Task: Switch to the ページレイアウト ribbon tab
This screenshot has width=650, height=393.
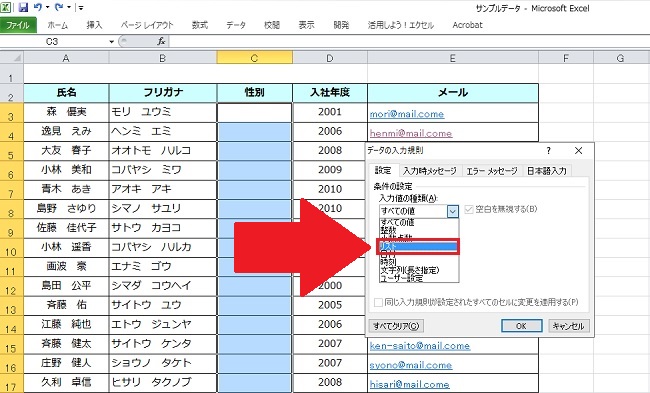Action: pyautogui.click(x=147, y=25)
